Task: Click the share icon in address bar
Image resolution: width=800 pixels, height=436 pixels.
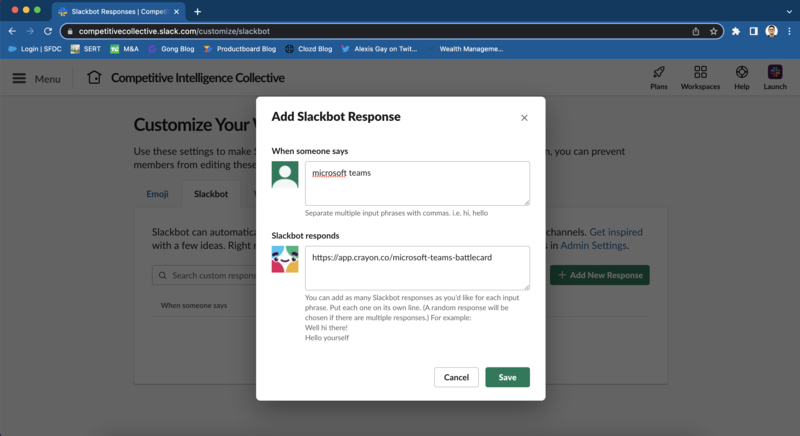Action: (x=695, y=31)
